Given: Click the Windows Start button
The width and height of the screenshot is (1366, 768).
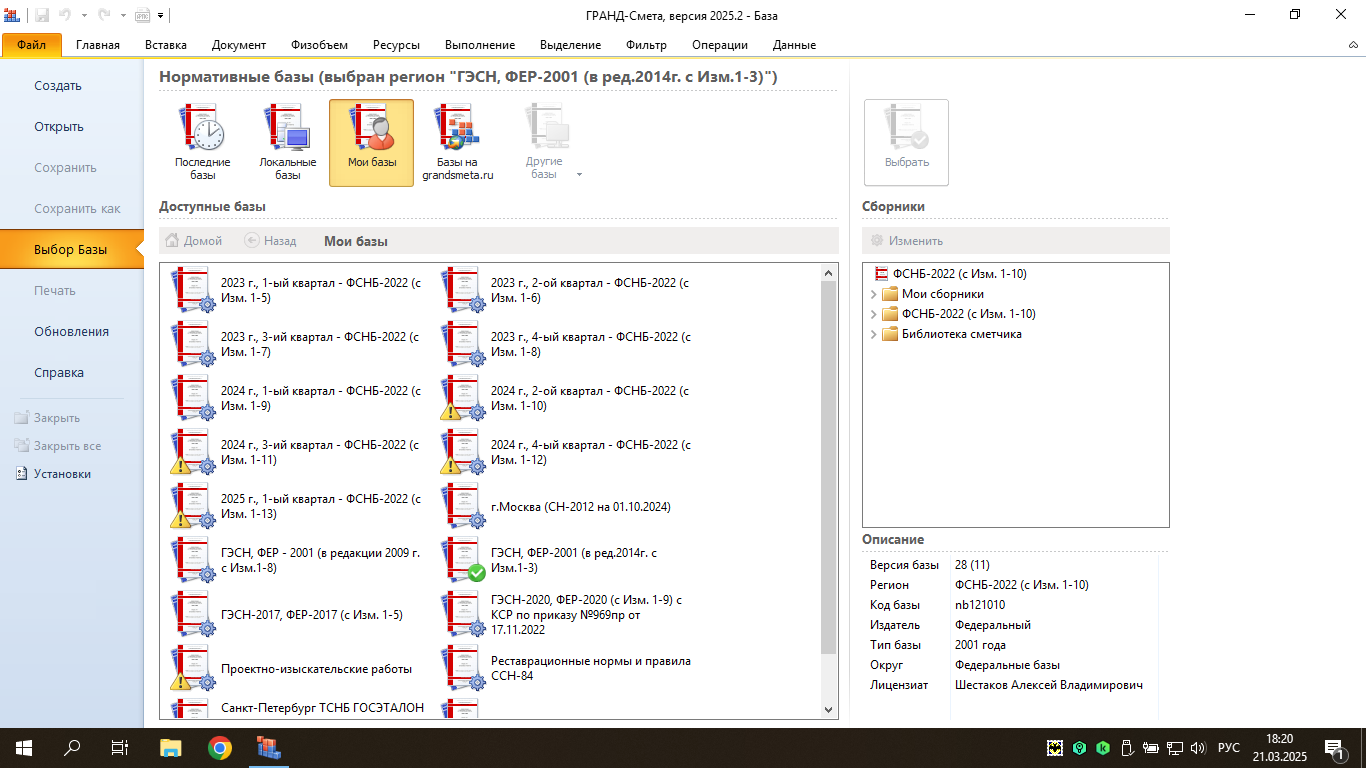Looking at the screenshot, I should pyautogui.click(x=24, y=748).
